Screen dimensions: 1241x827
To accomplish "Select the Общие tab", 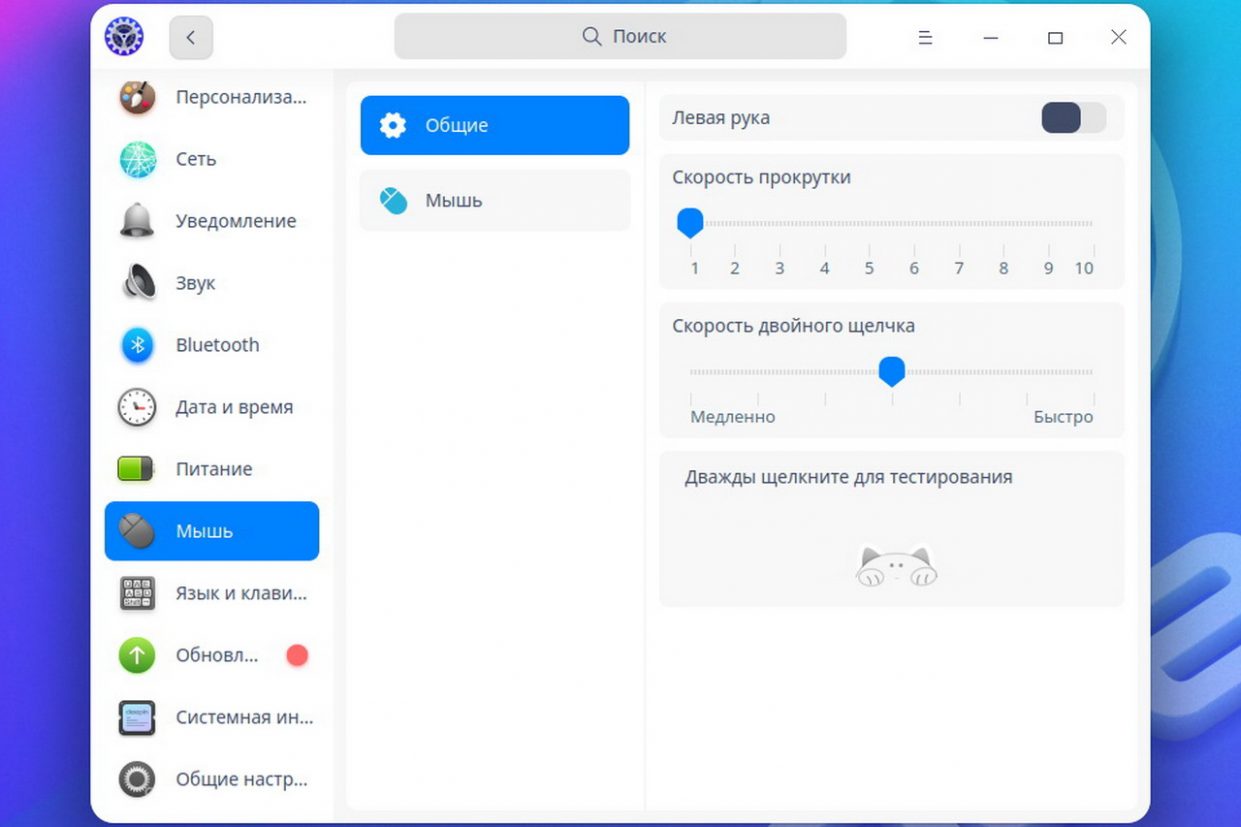I will click(x=494, y=125).
